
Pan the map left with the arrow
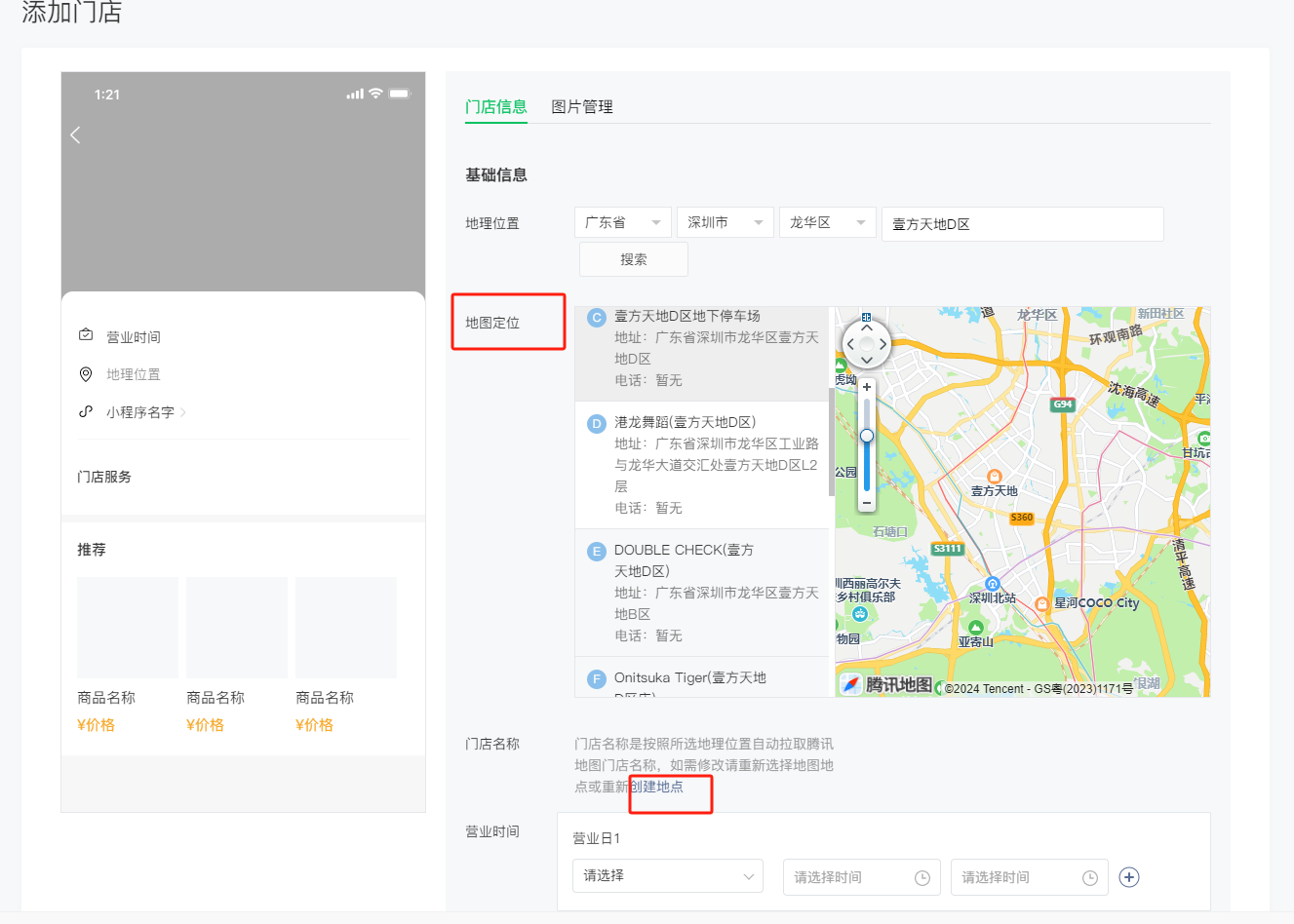850,344
